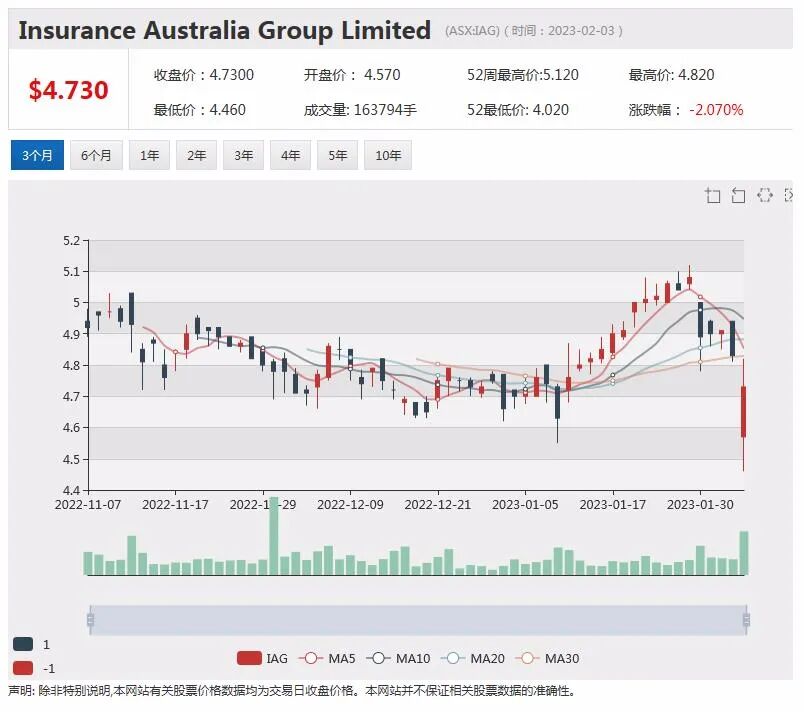Toggle the IAG candlestick series legend

pos(263,658)
